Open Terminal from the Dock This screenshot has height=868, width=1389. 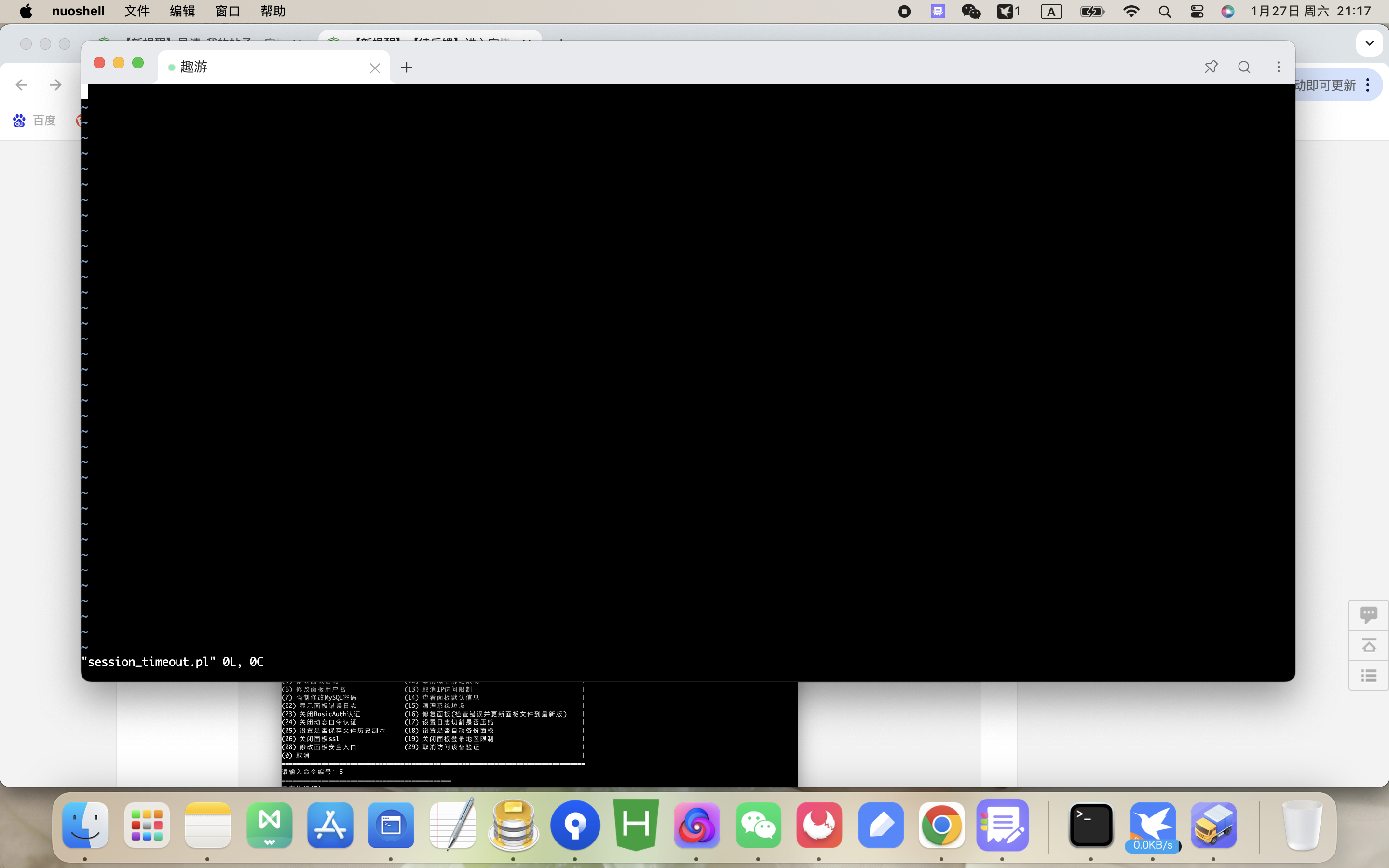[x=1091, y=825]
